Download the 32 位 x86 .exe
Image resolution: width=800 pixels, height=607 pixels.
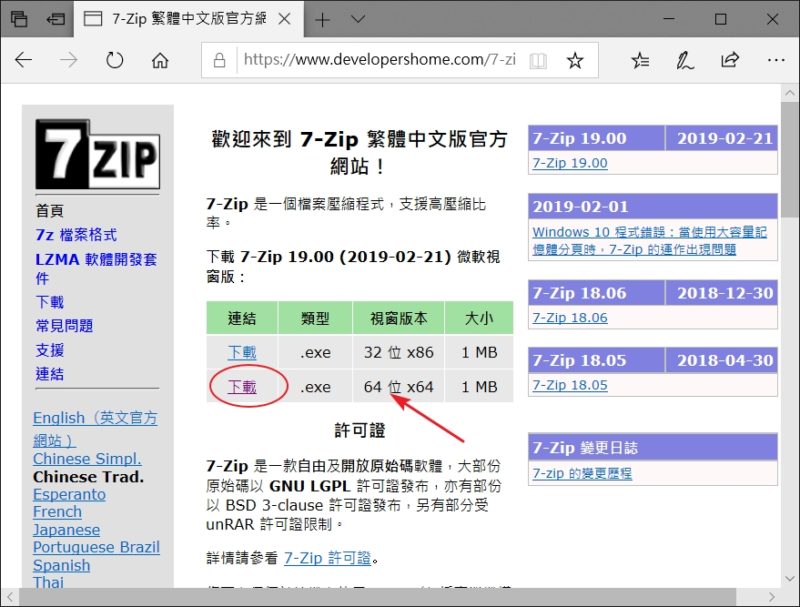(242, 352)
